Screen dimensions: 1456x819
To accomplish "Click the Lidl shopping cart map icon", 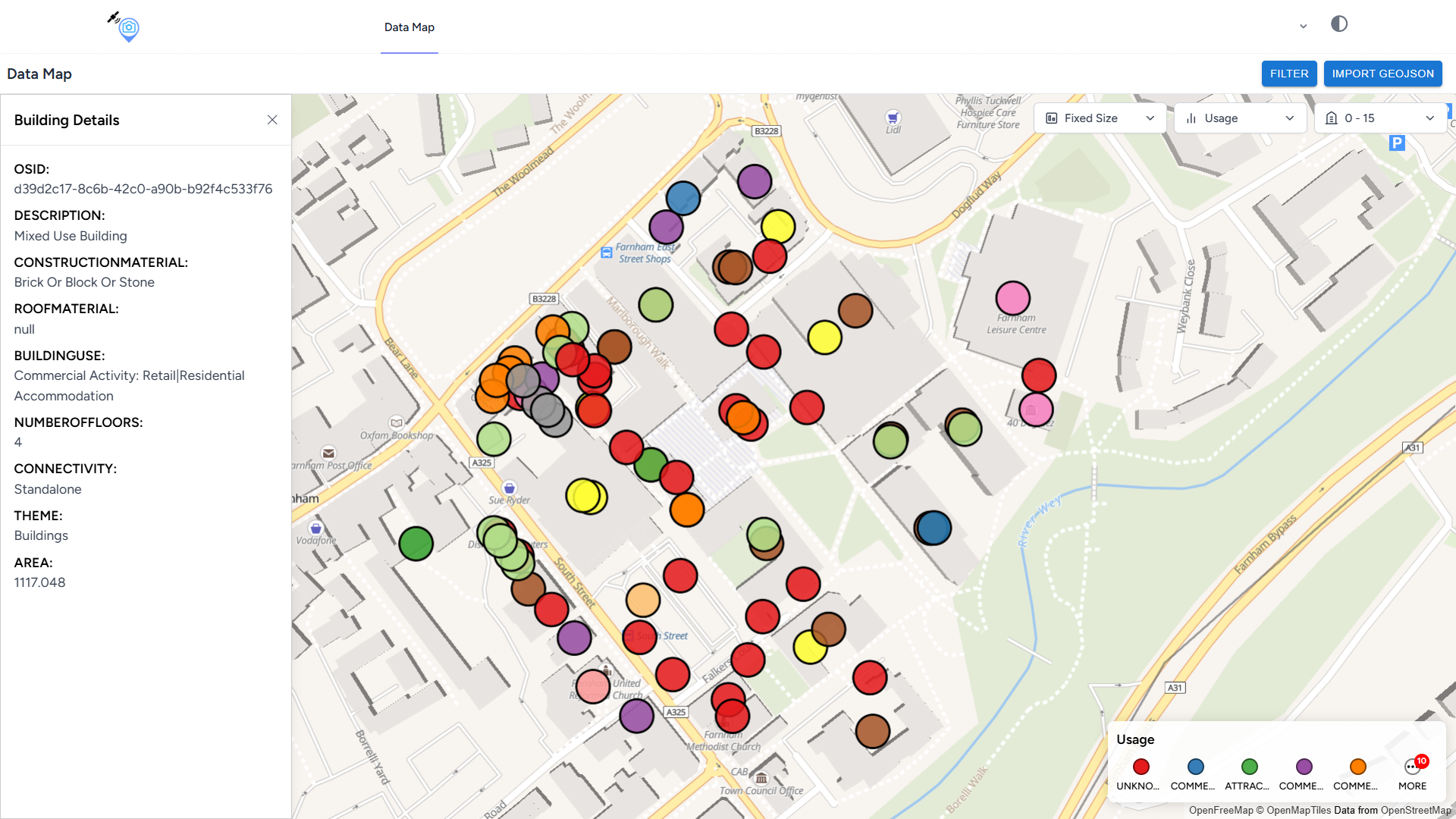I will coord(893,118).
